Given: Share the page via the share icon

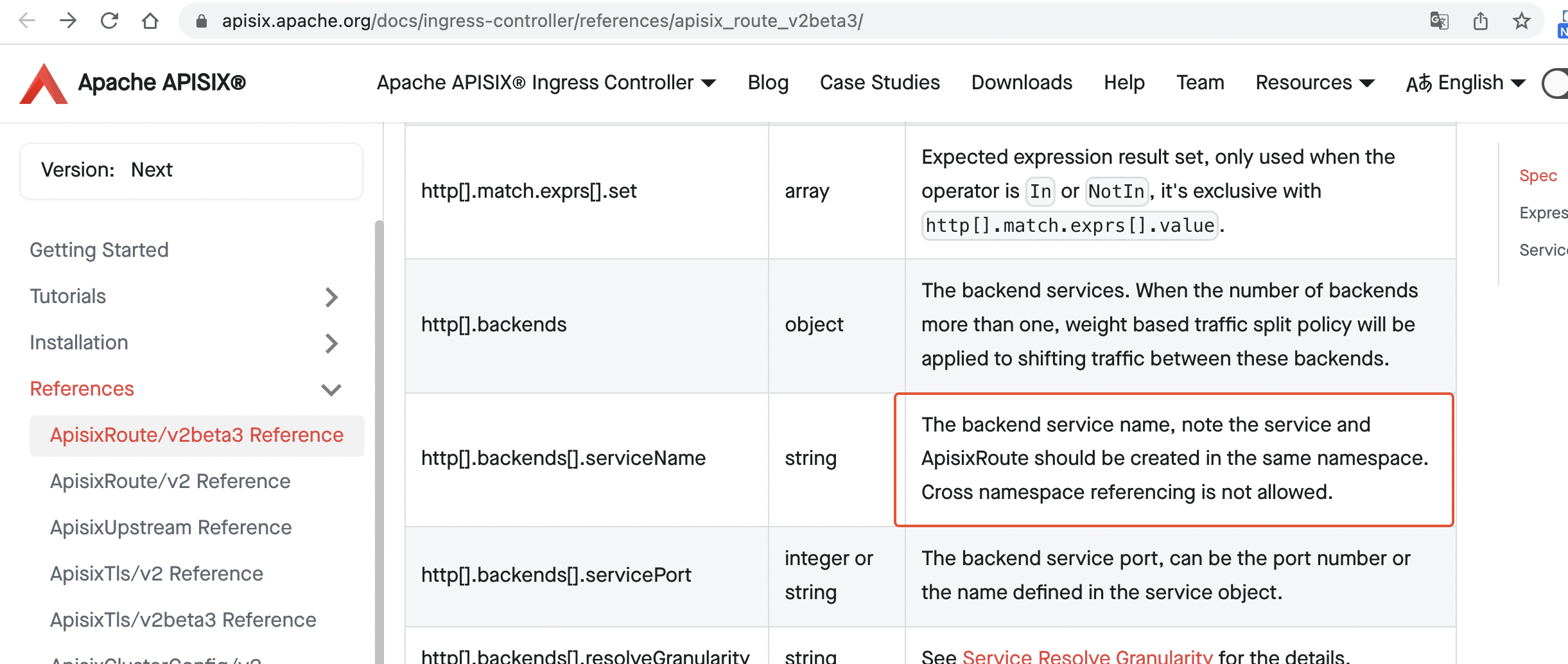Looking at the screenshot, I should coord(1480,21).
